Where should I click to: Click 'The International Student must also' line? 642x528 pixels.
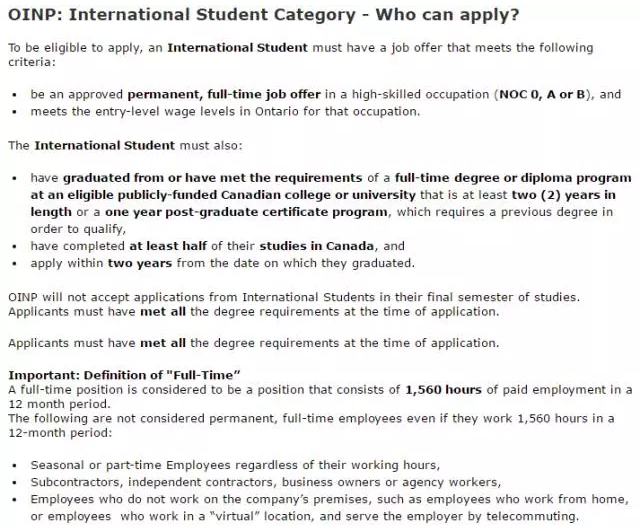[x=125, y=146]
